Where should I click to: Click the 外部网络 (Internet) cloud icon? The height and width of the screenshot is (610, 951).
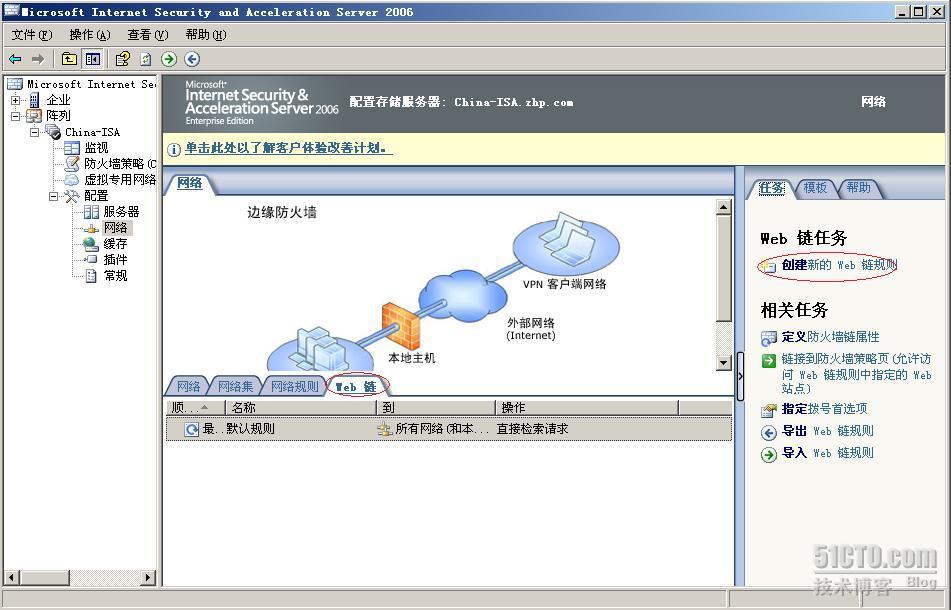pos(463,297)
